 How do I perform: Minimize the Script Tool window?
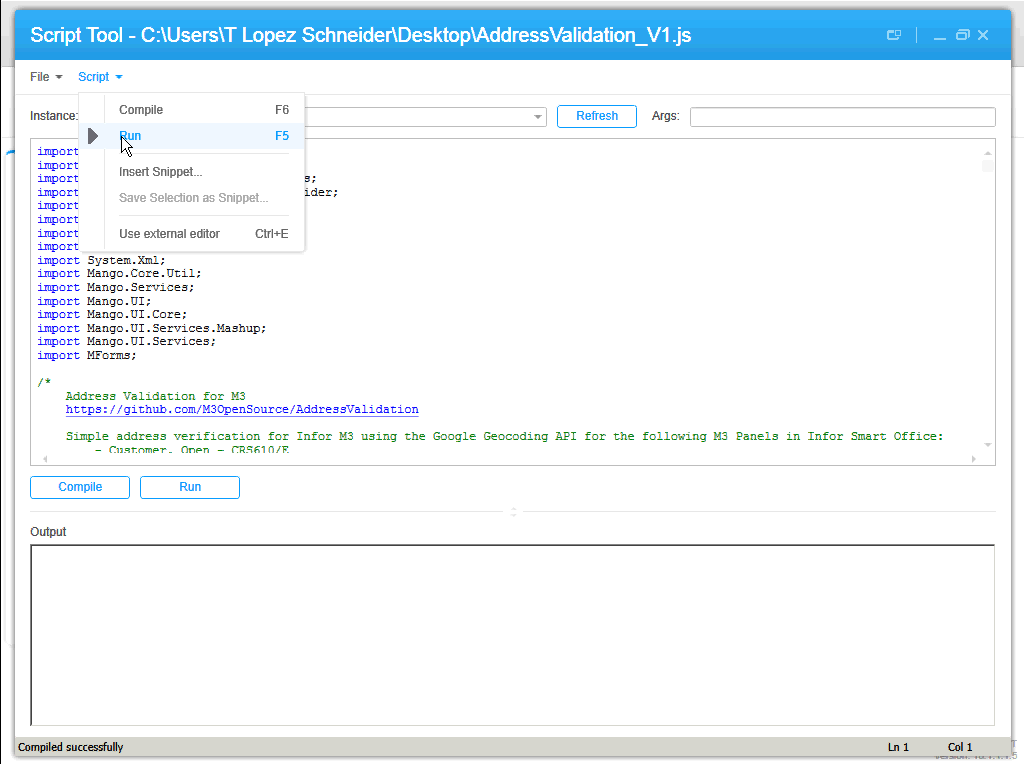pyautogui.click(x=940, y=36)
